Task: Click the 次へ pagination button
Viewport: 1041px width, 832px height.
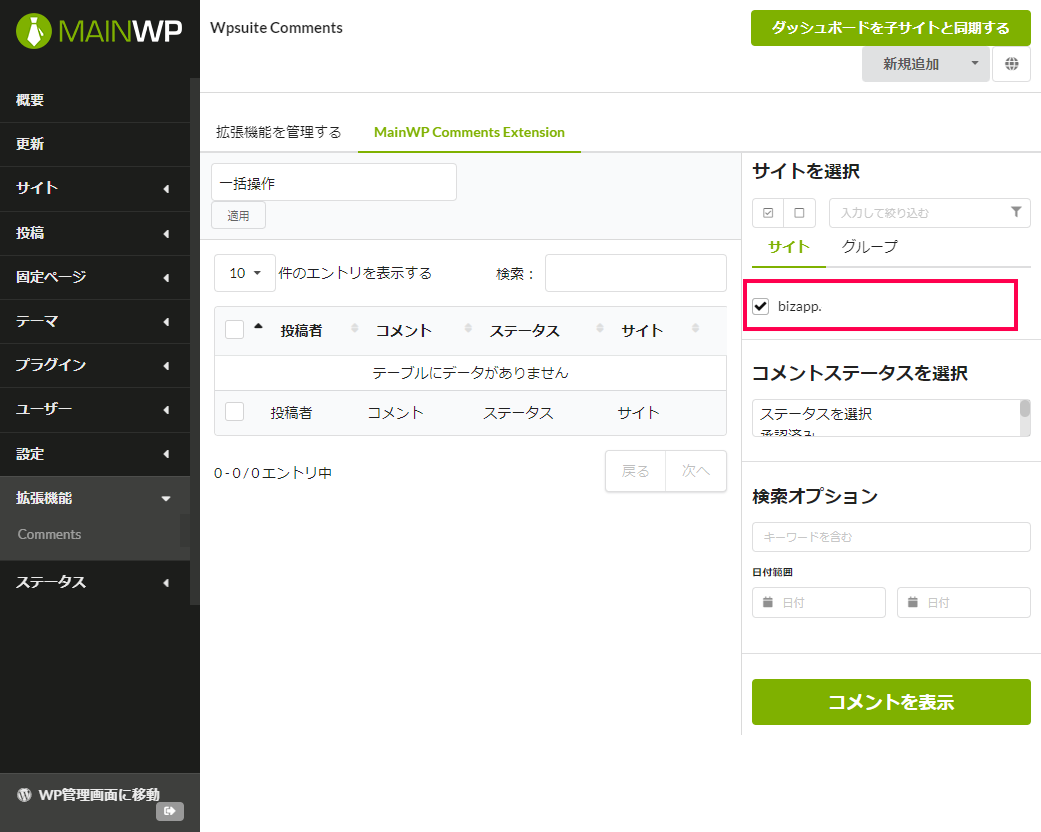Action: coord(696,471)
